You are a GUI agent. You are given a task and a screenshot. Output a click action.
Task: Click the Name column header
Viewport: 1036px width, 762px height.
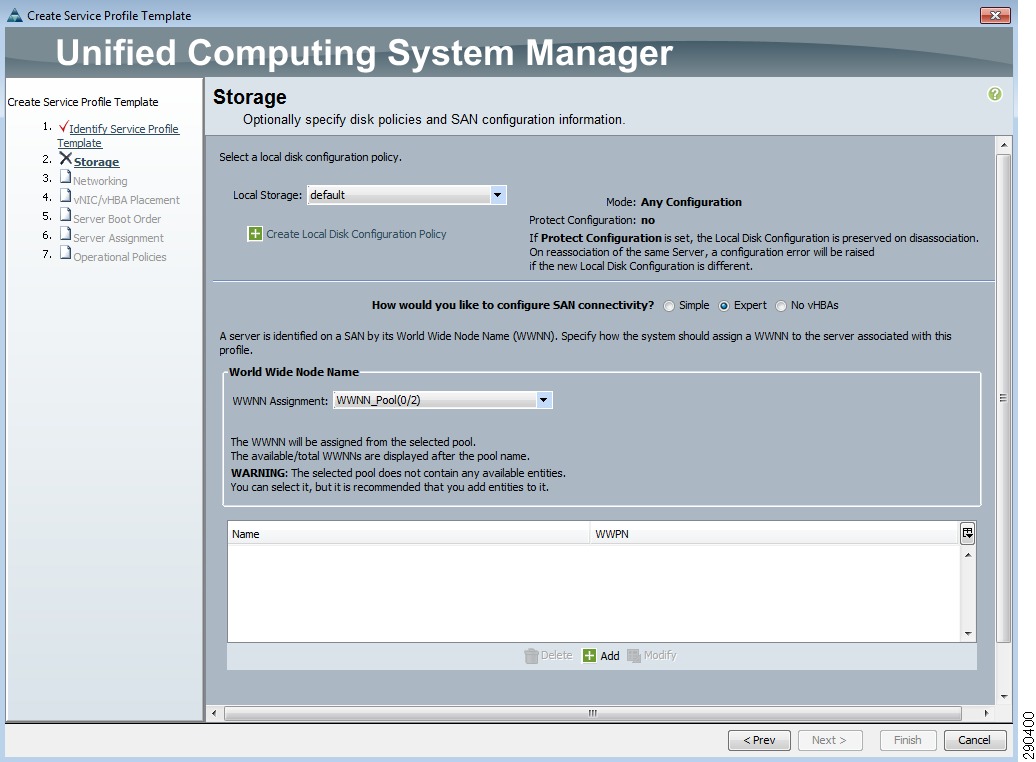[408, 534]
